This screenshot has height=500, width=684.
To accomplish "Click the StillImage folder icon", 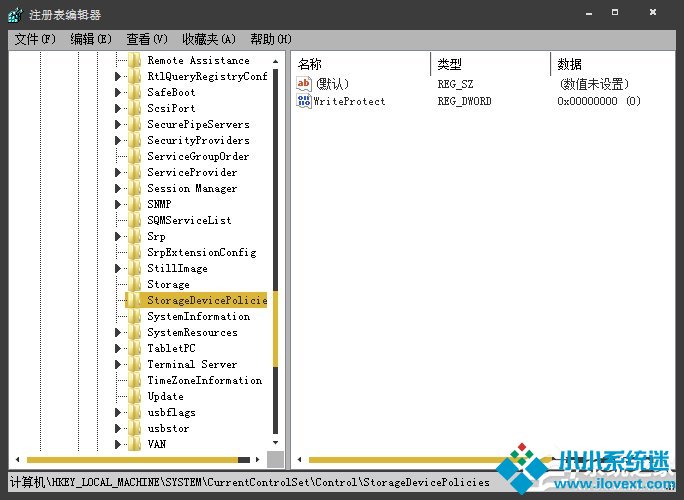I will click(x=135, y=268).
